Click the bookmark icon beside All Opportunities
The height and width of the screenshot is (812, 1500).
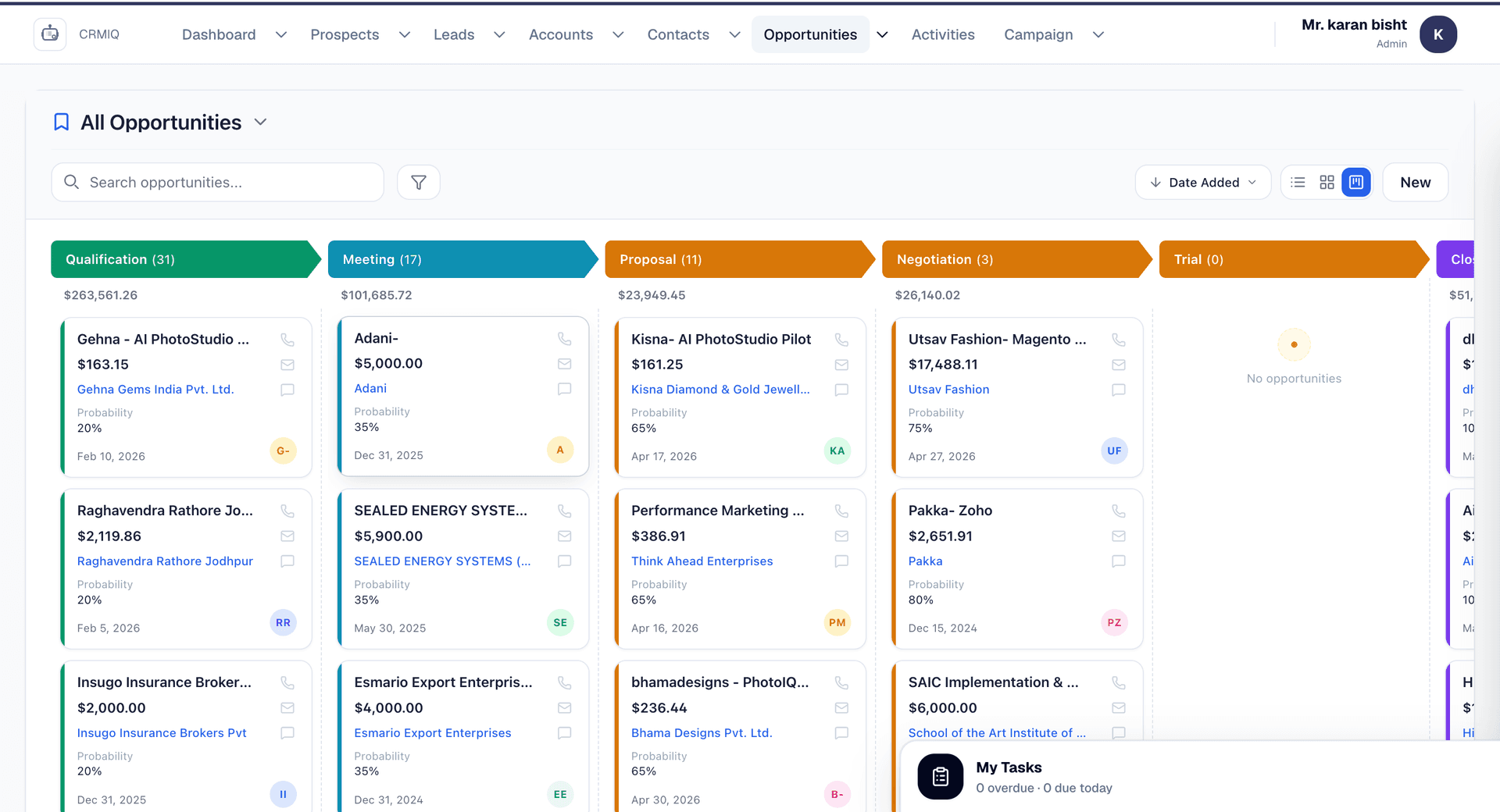(61, 122)
